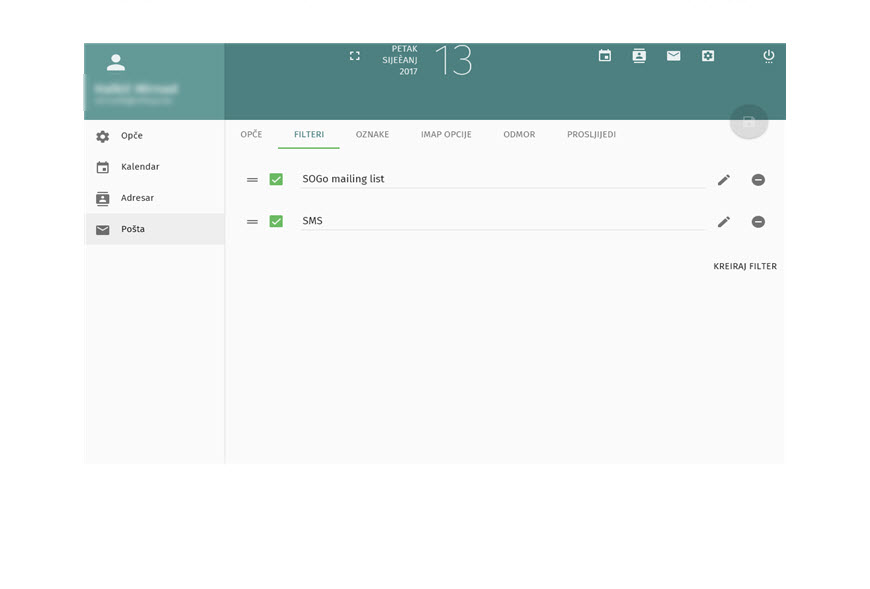Screen dimensions: 870x589
Task: Disable the SOGo mailing list filter checkbox
Action: point(276,179)
